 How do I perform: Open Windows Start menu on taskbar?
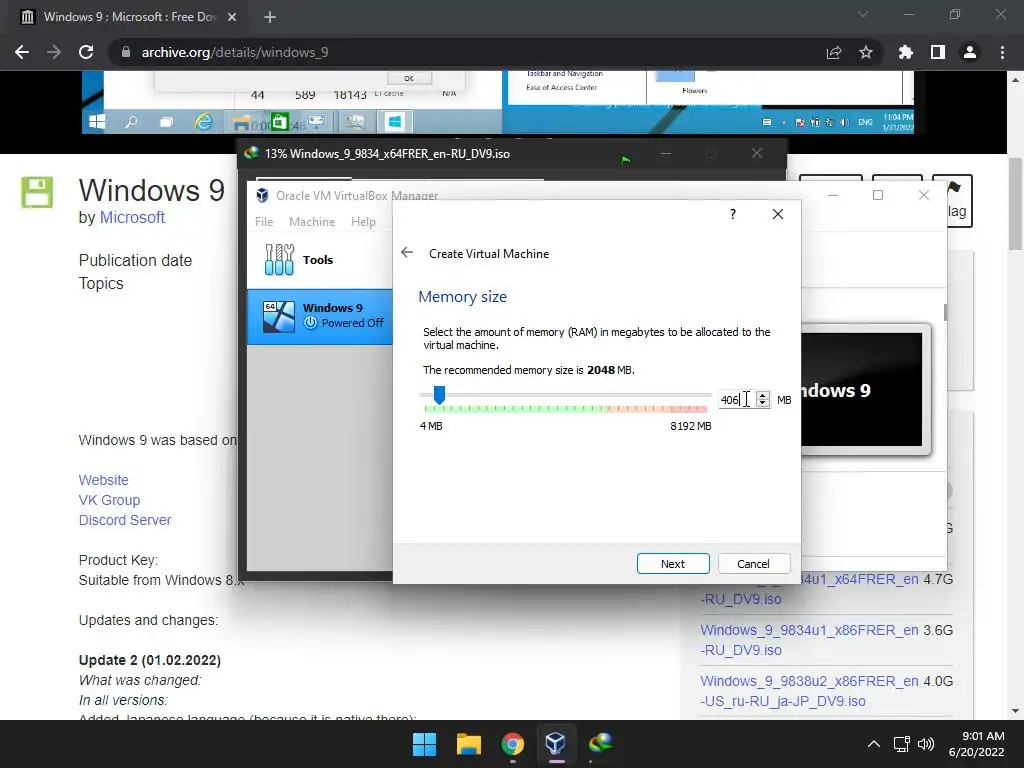coord(424,744)
